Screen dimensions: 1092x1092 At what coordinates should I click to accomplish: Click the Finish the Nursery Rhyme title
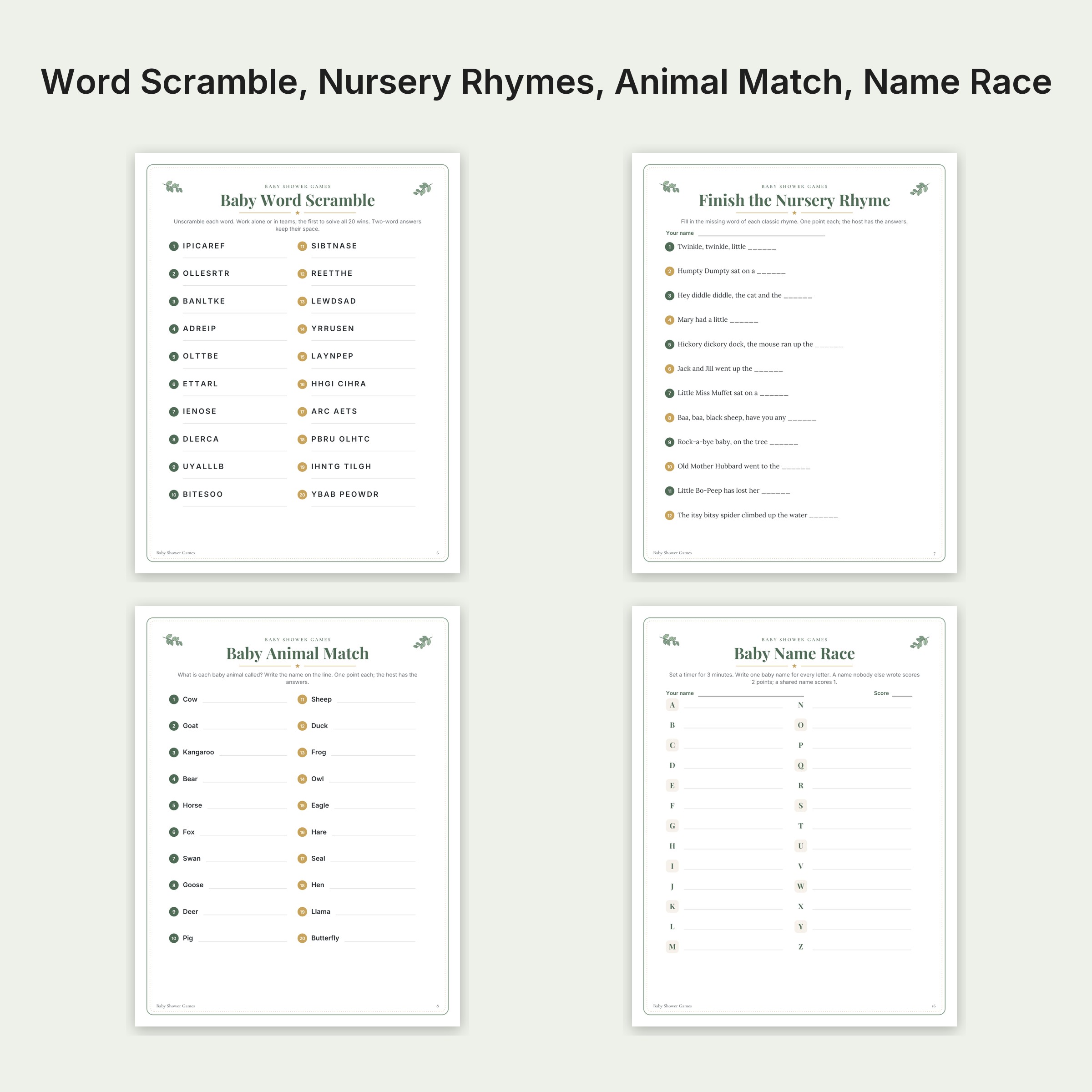pyautogui.click(x=794, y=200)
